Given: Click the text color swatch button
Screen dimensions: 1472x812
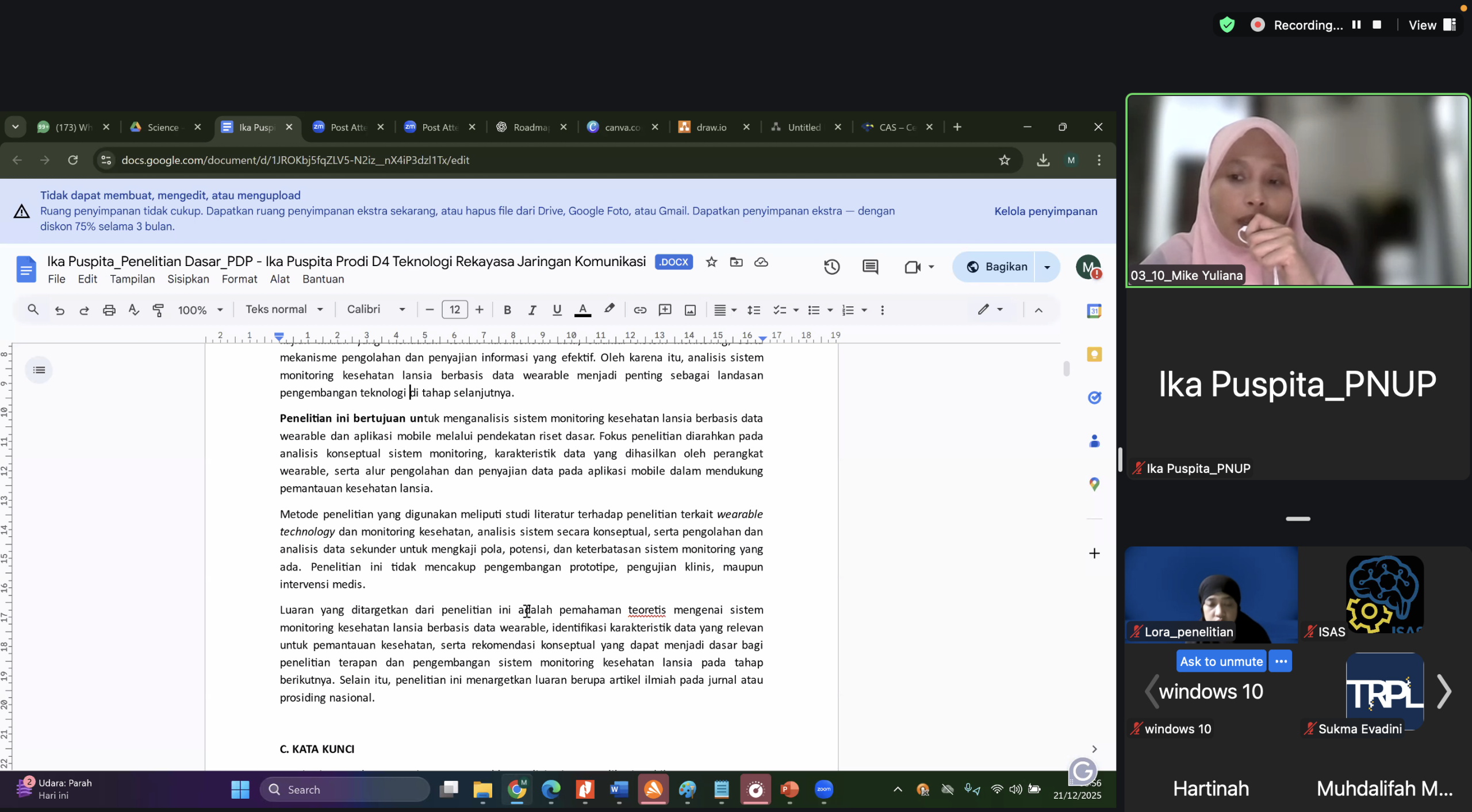Looking at the screenshot, I should click(x=582, y=310).
